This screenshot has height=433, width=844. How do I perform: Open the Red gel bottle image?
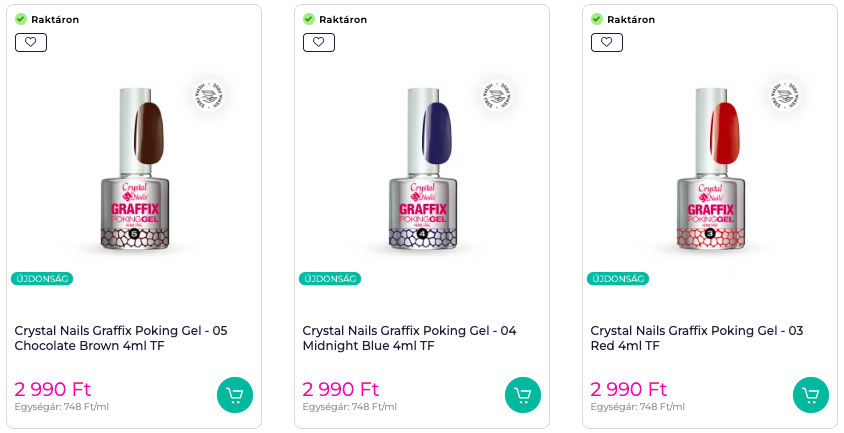coord(710,168)
